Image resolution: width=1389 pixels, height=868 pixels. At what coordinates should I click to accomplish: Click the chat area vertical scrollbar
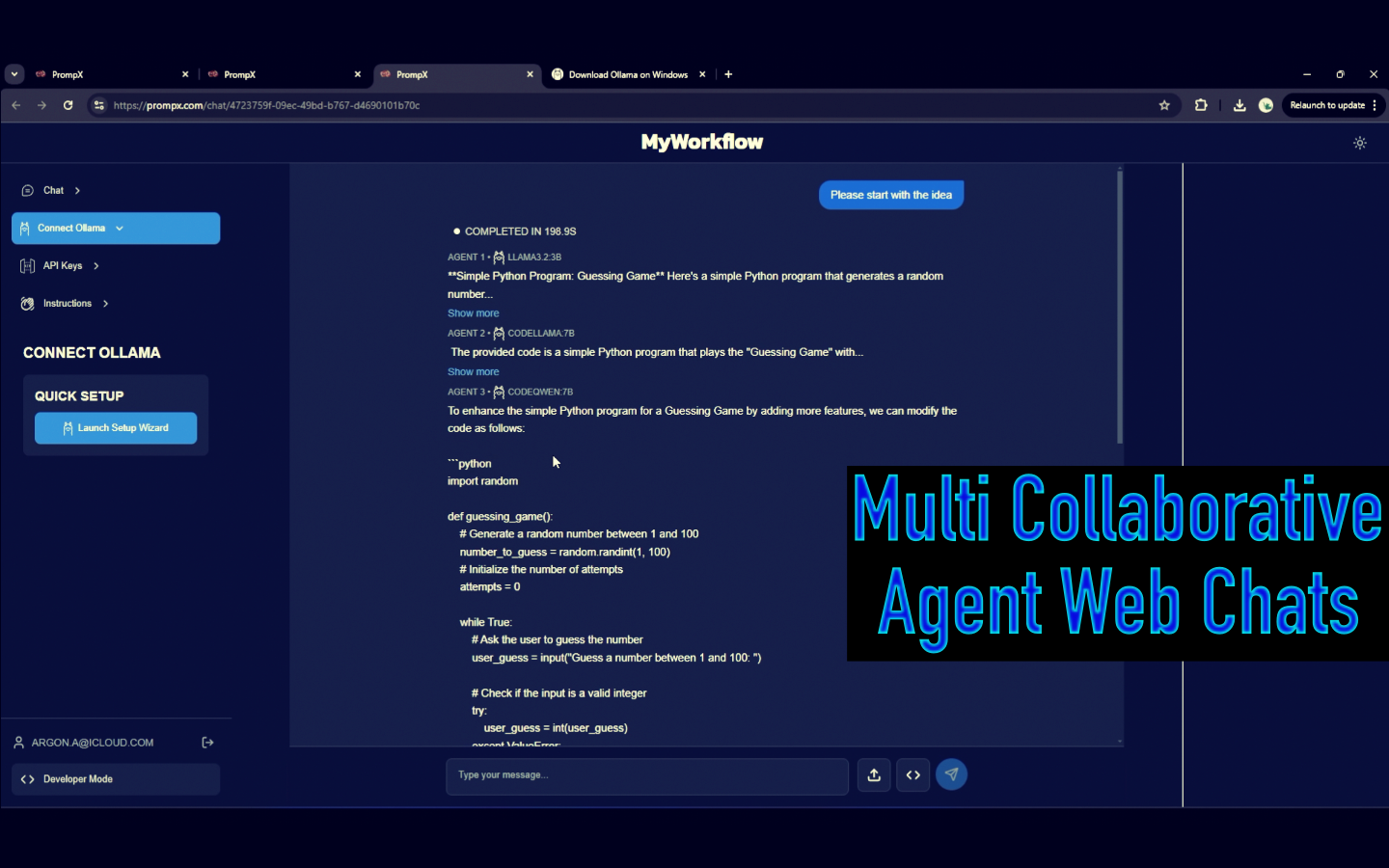1120,309
